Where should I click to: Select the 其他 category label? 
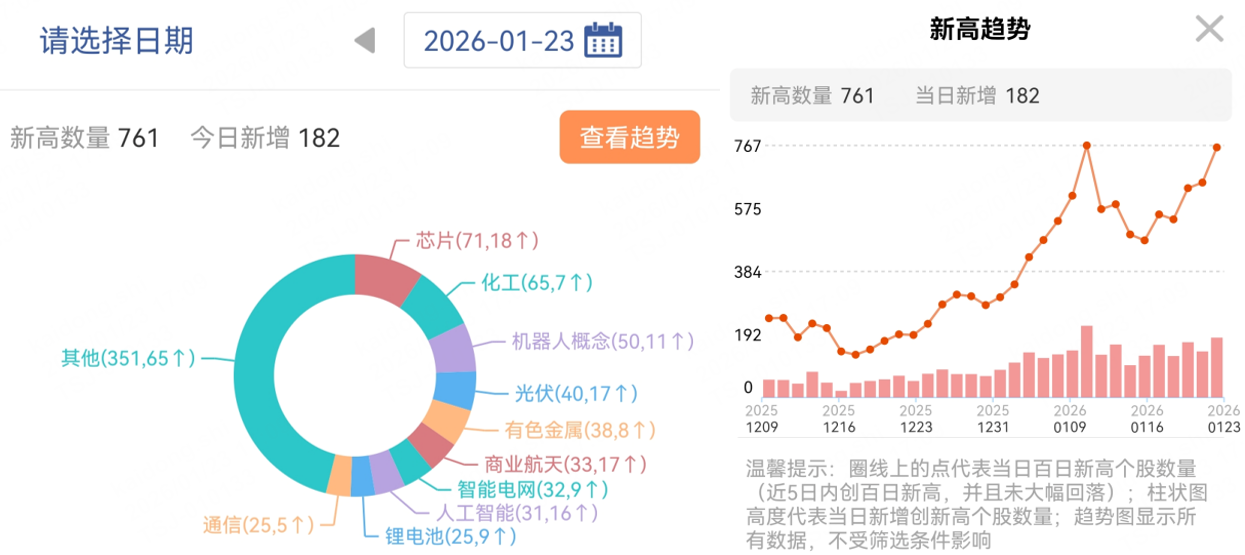(x=128, y=357)
